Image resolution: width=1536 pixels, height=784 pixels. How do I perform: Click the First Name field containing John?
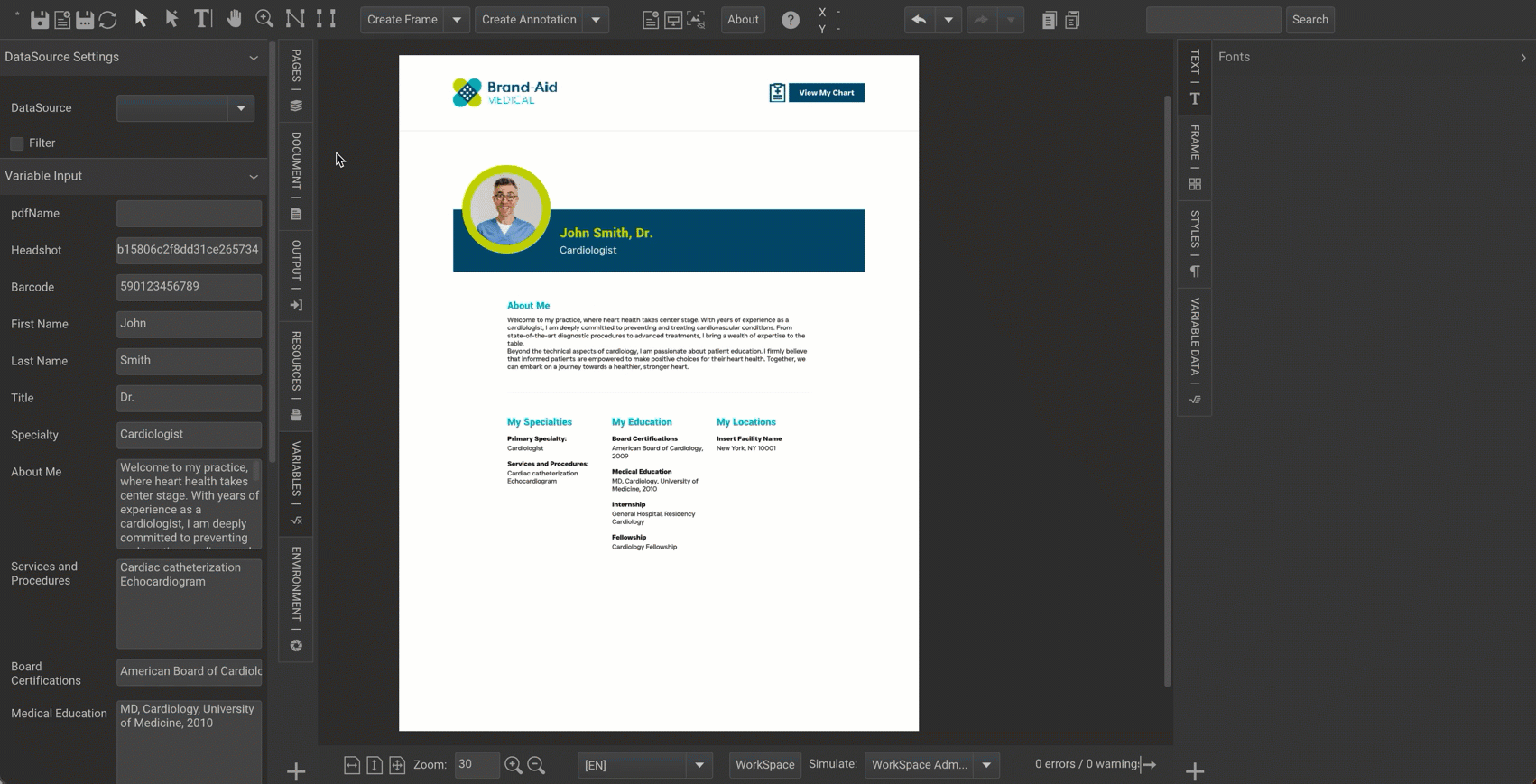tap(189, 324)
